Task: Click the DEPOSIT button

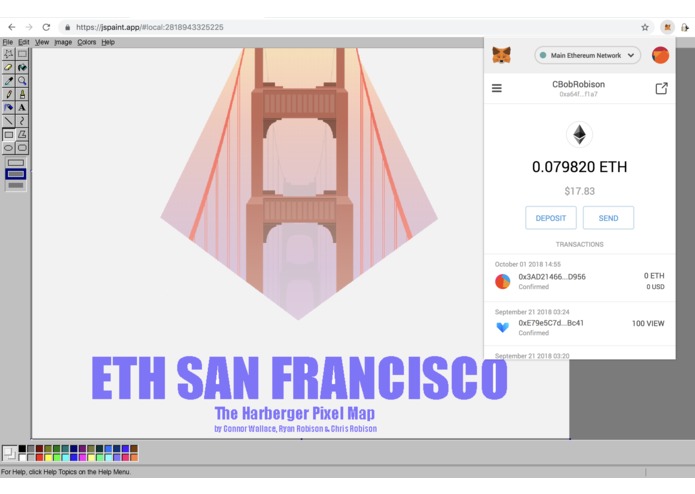Action: click(x=551, y=218)
